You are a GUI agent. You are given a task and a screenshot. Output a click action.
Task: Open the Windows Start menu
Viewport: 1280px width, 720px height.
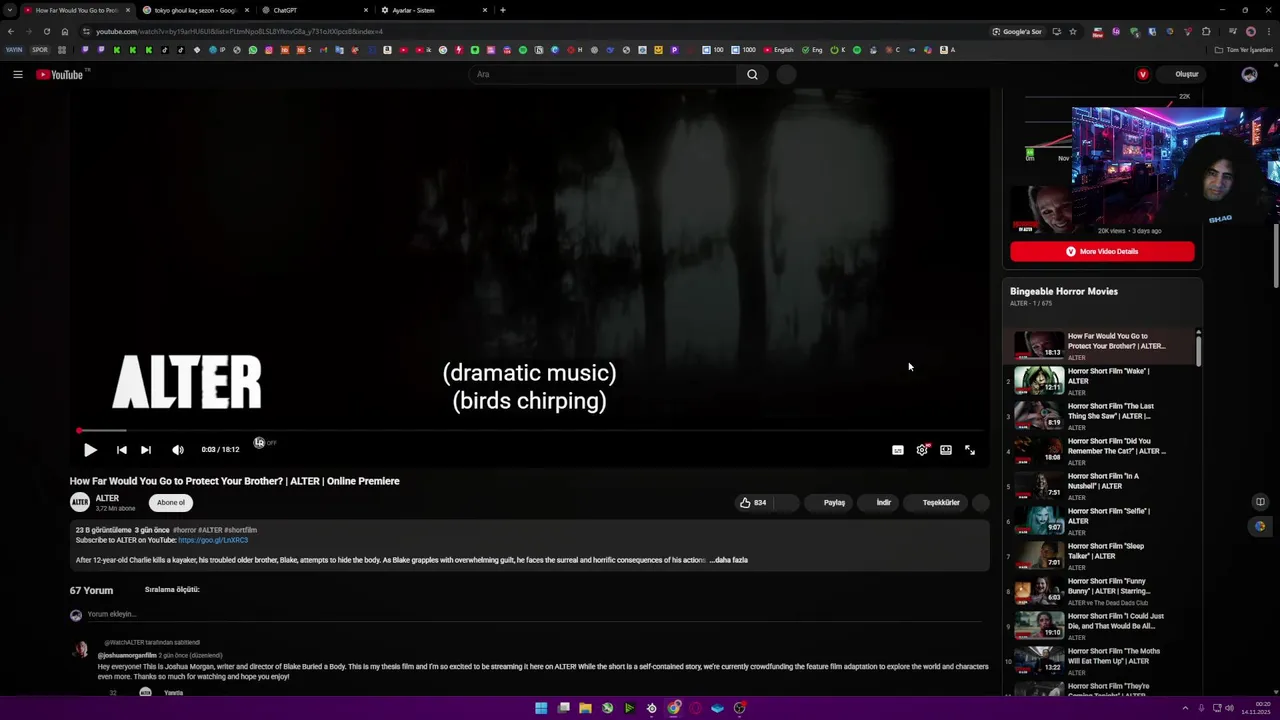(541, 708)
